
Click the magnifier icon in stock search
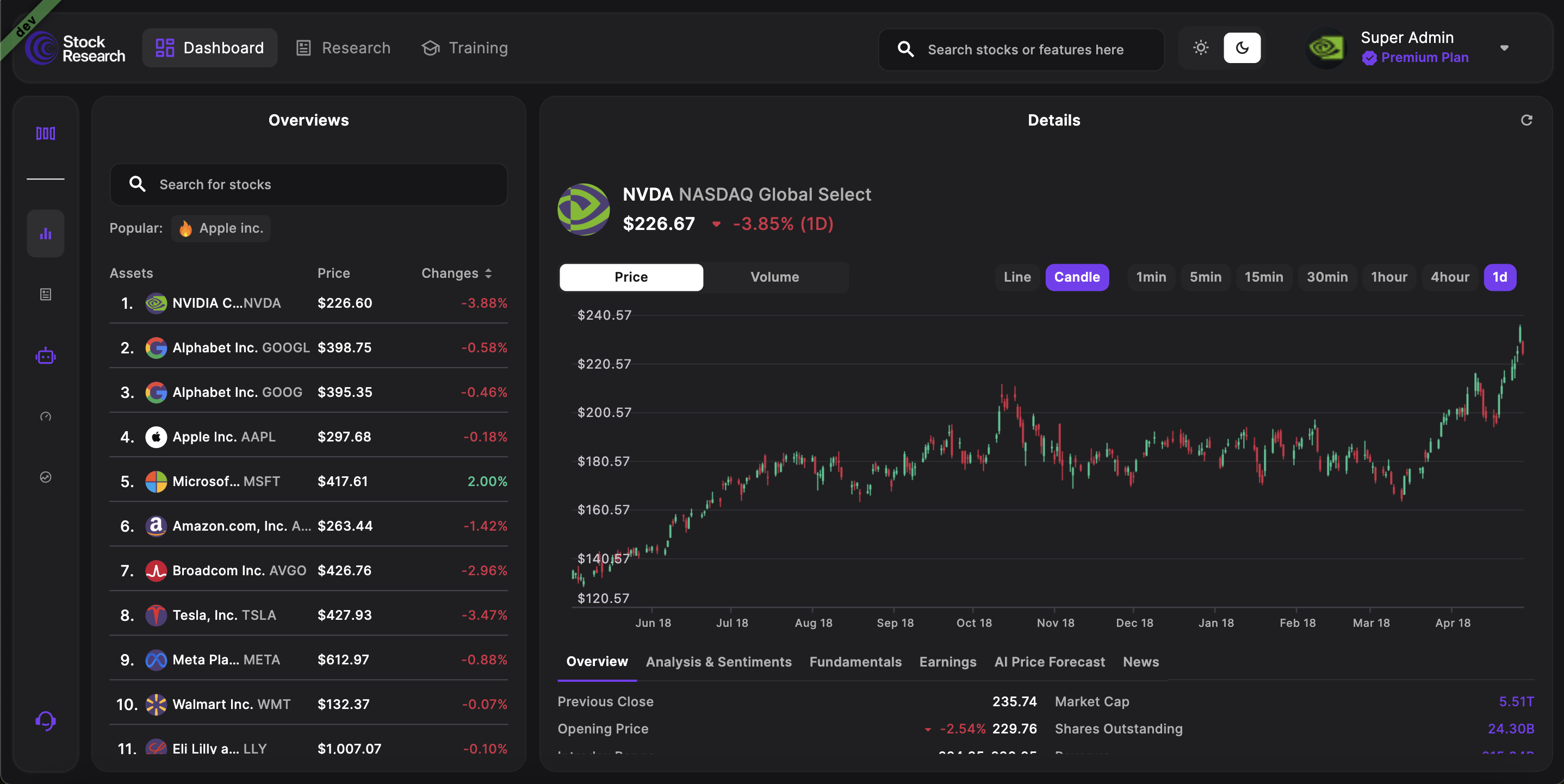pyautogui.click(x=138, y=184)
